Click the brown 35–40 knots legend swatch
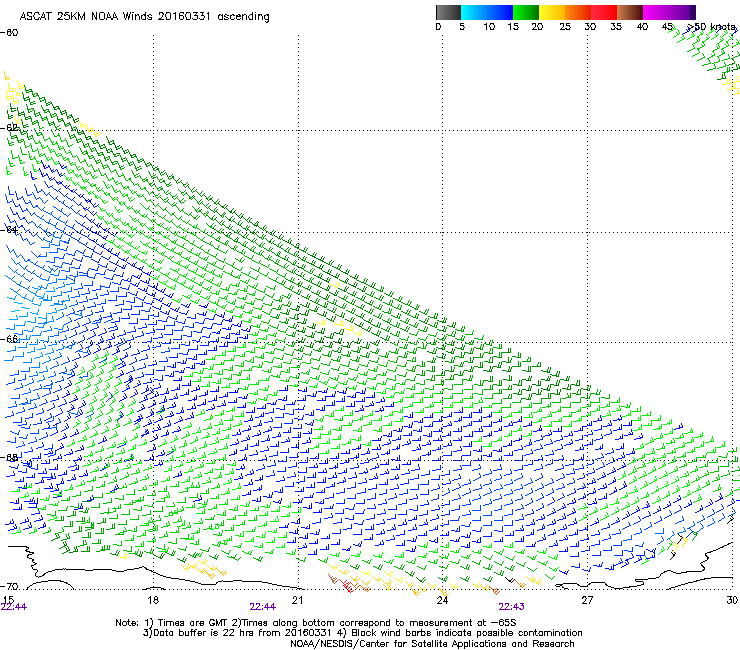This screenshot has width=740, height=650. 630,12
